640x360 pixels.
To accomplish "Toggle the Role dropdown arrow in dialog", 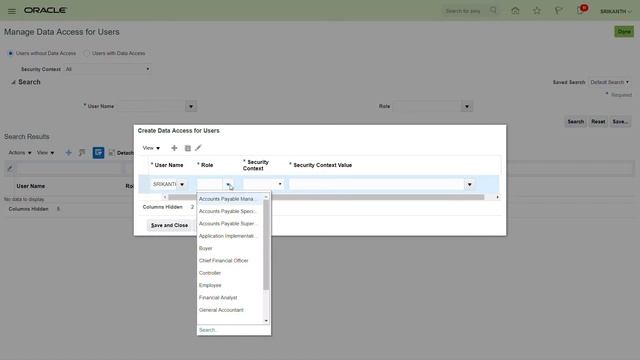I will tap(228, 184).
